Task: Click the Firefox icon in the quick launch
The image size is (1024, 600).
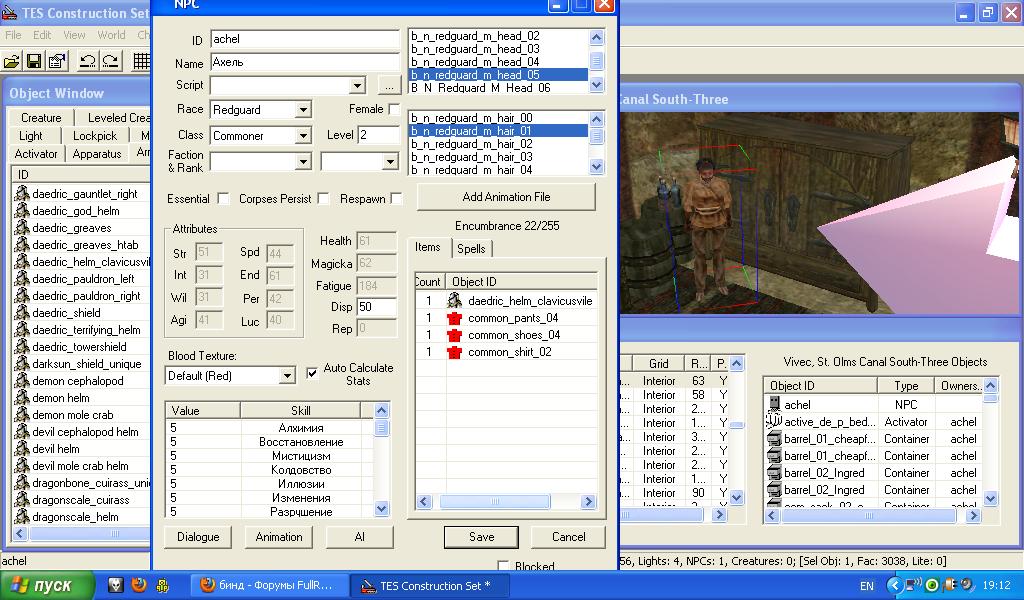Action: [140, 585]
